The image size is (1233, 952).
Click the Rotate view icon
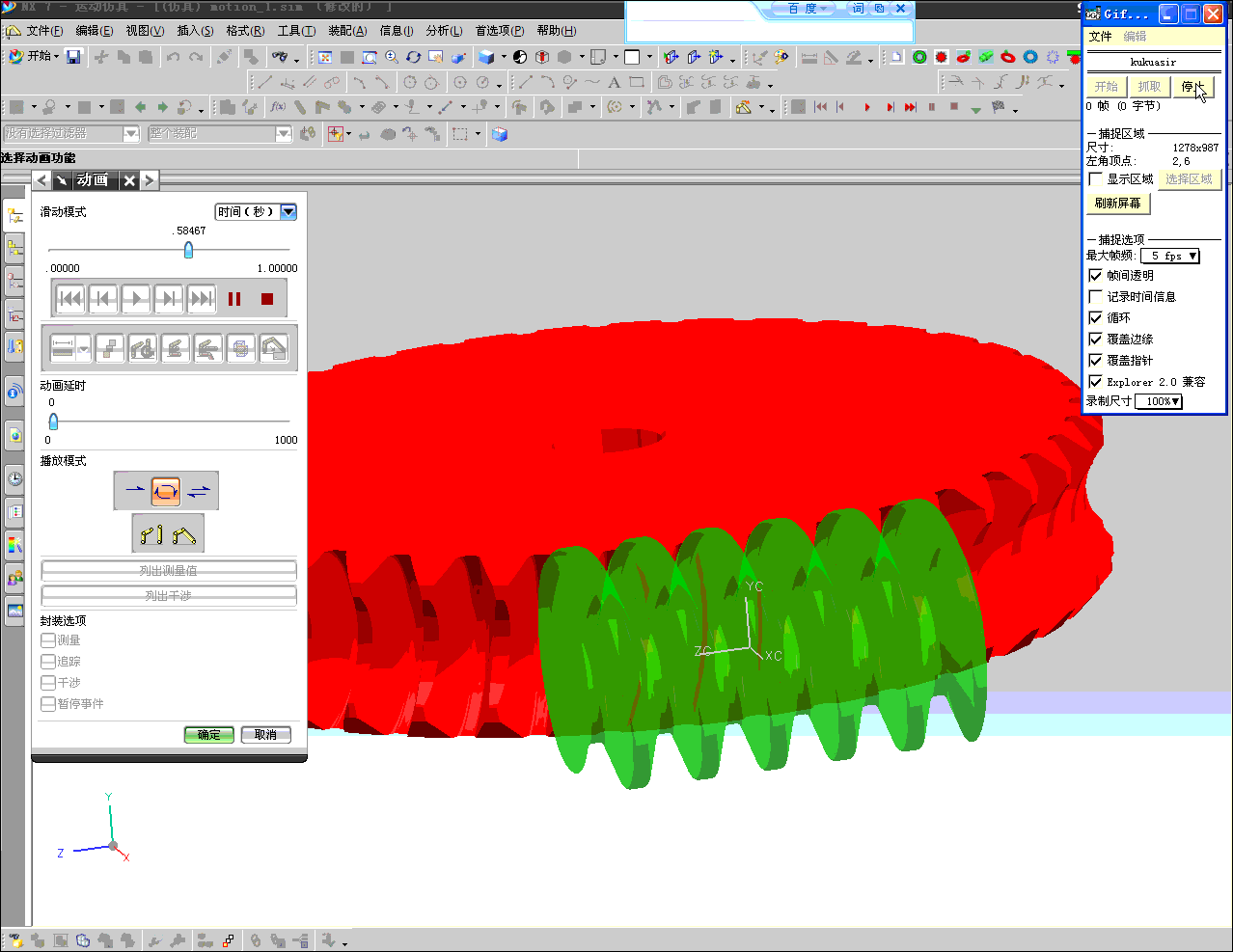coord(414,57)
